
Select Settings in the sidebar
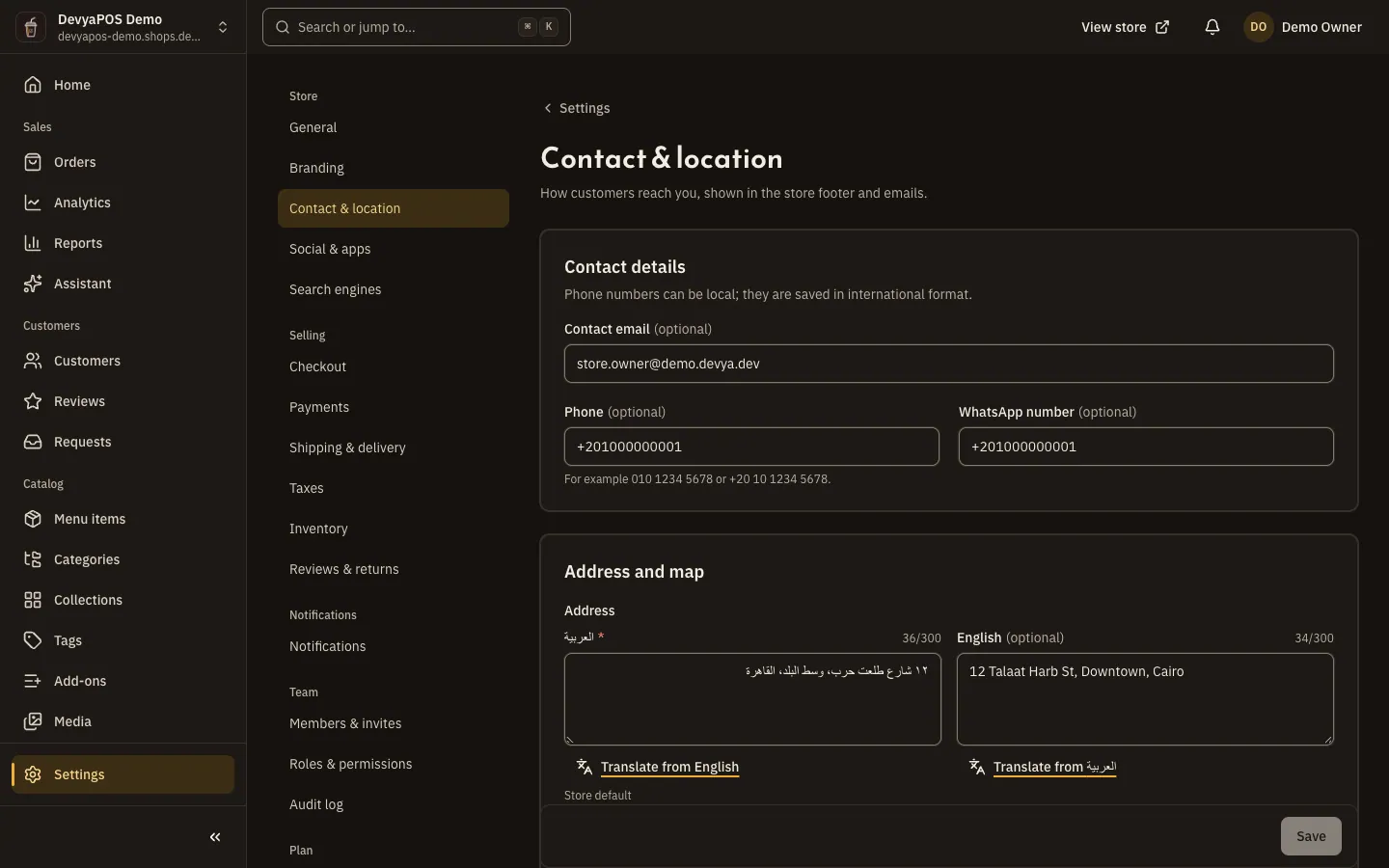click(x=123, y=774)
